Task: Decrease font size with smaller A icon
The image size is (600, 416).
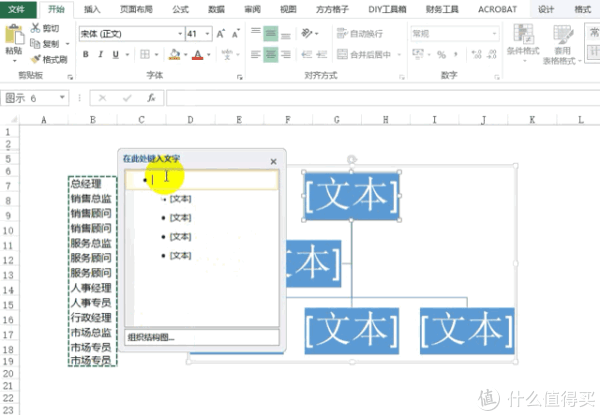Action: 236,34
